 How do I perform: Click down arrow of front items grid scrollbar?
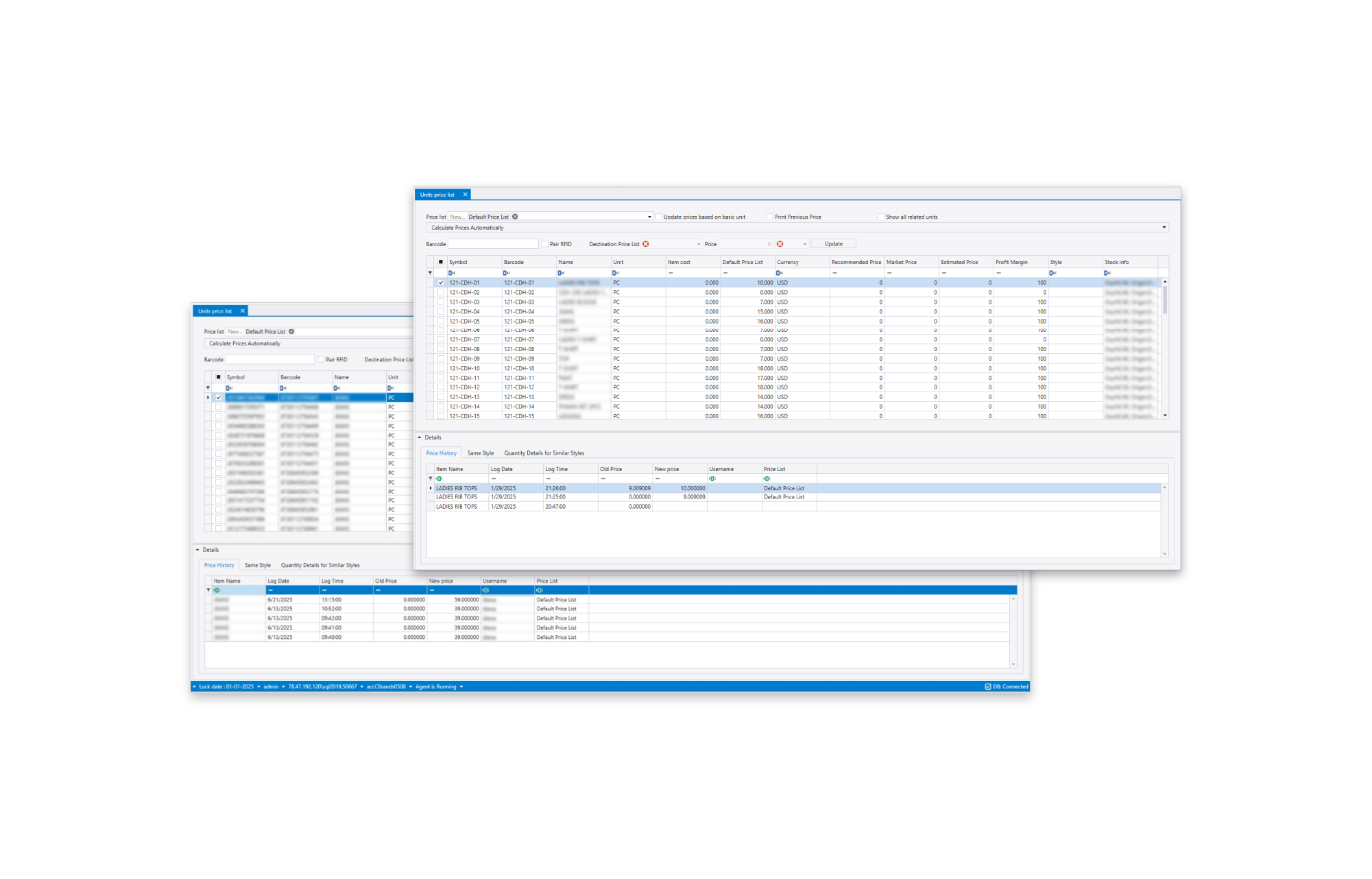coord(1165,416)
